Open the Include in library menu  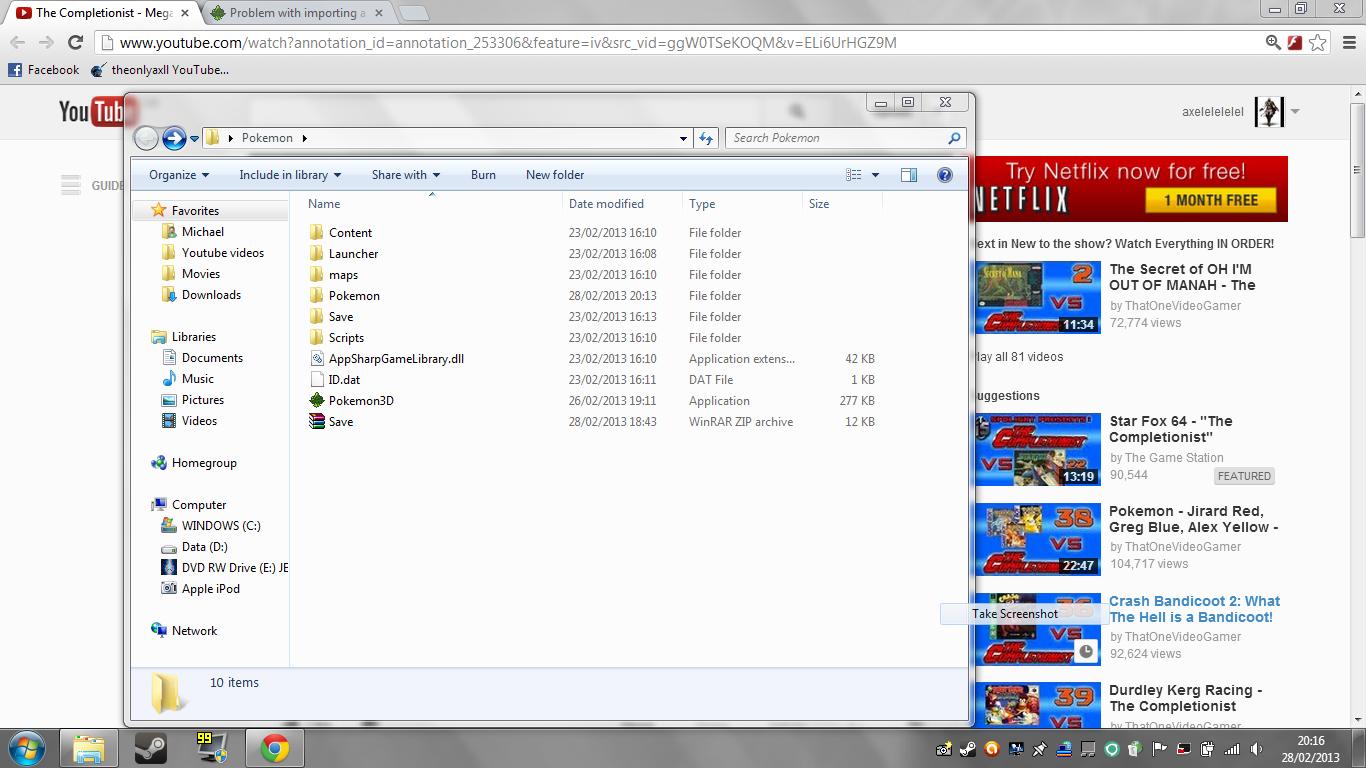(x=290, y=175)
